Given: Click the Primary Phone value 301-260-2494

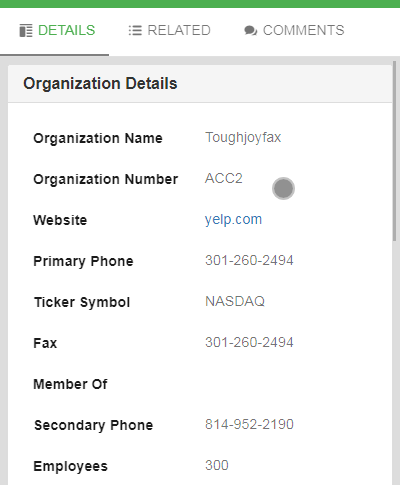Looking at the screenshot, I should [249, 260].
